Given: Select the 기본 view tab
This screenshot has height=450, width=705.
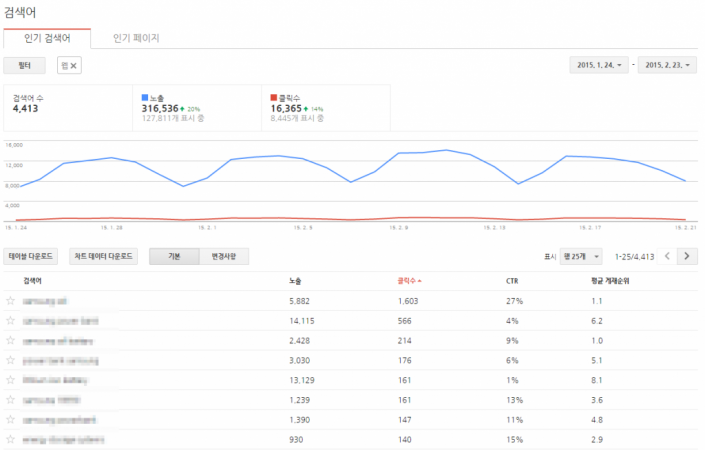Looking at the screenshot, I should 174,256.
